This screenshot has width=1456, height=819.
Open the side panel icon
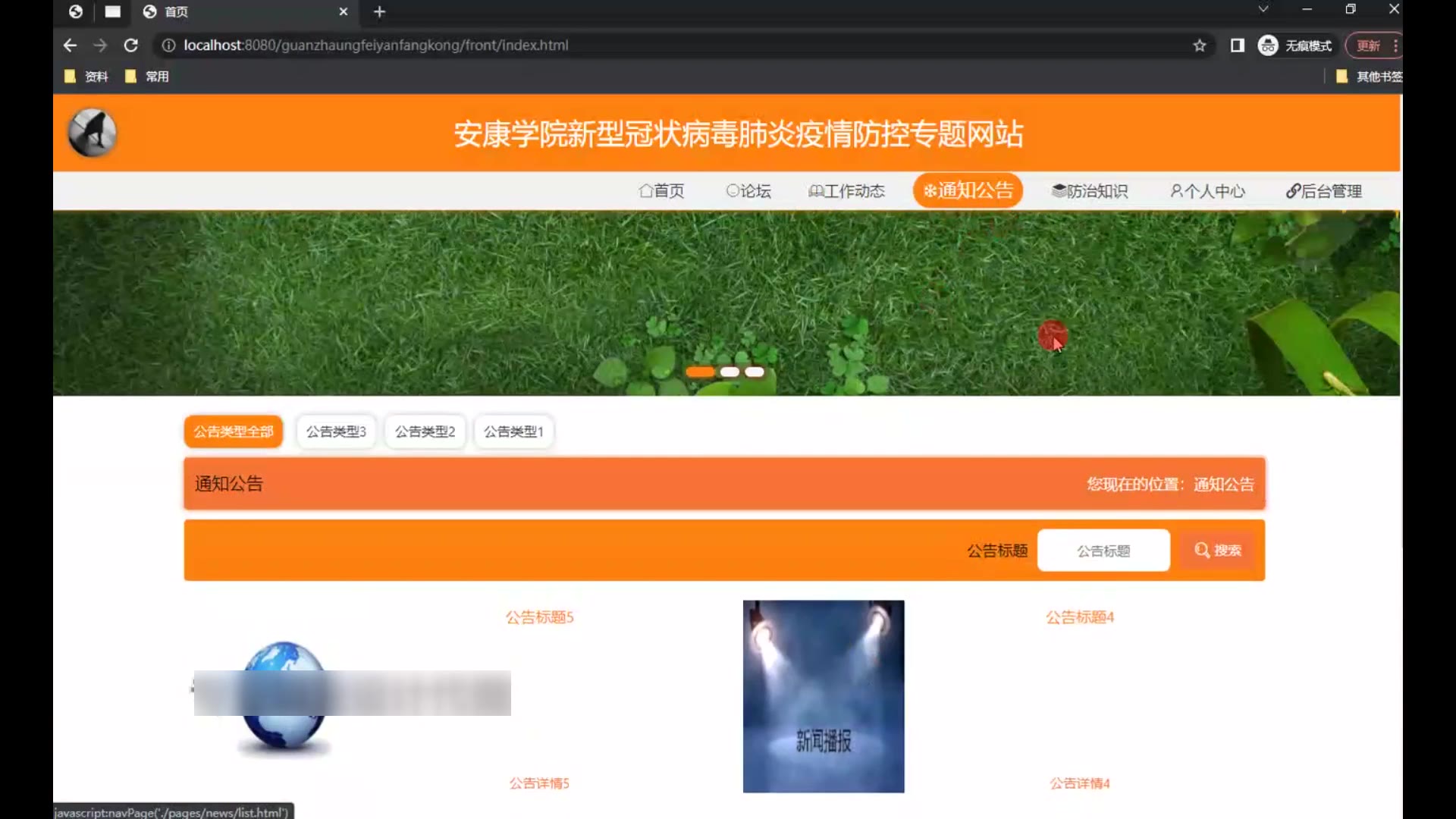1238,45
